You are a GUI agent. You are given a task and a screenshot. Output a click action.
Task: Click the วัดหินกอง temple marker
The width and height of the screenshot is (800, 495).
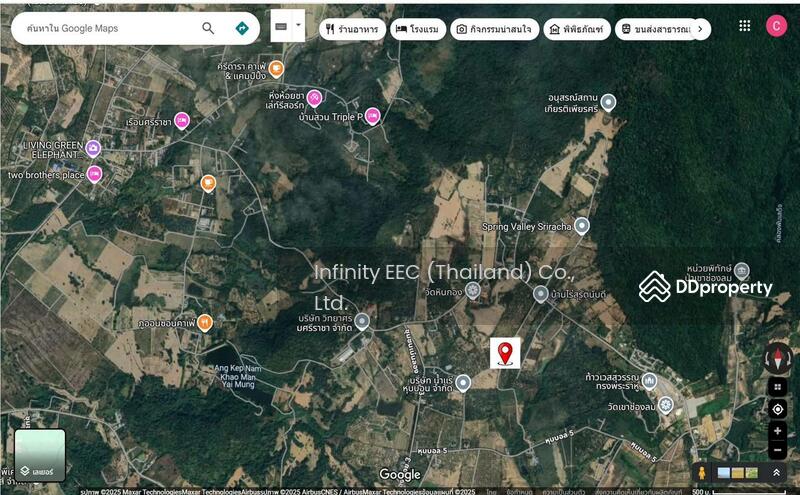473,290
